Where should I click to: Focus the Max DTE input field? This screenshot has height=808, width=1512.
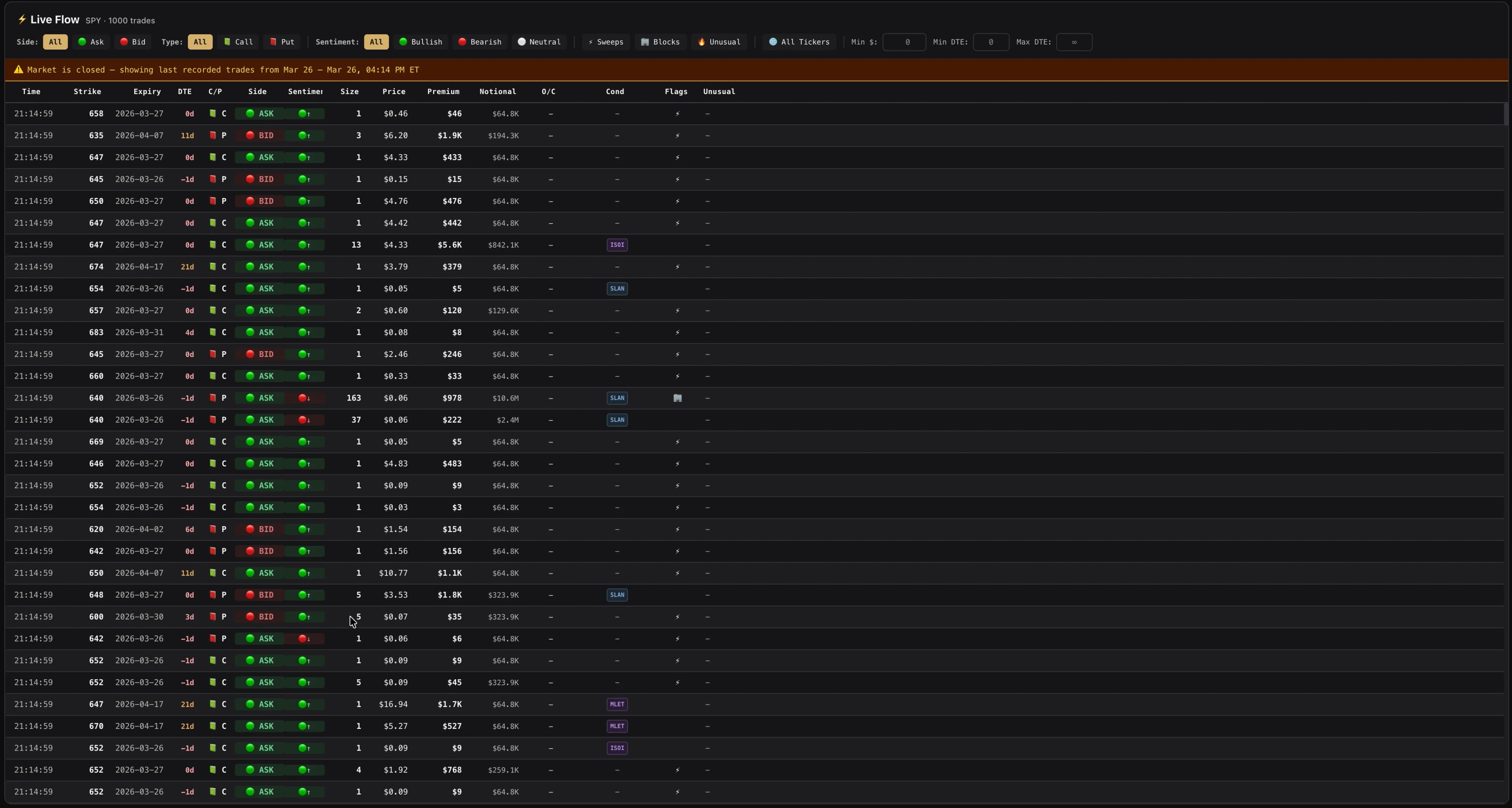(1074, 42)
